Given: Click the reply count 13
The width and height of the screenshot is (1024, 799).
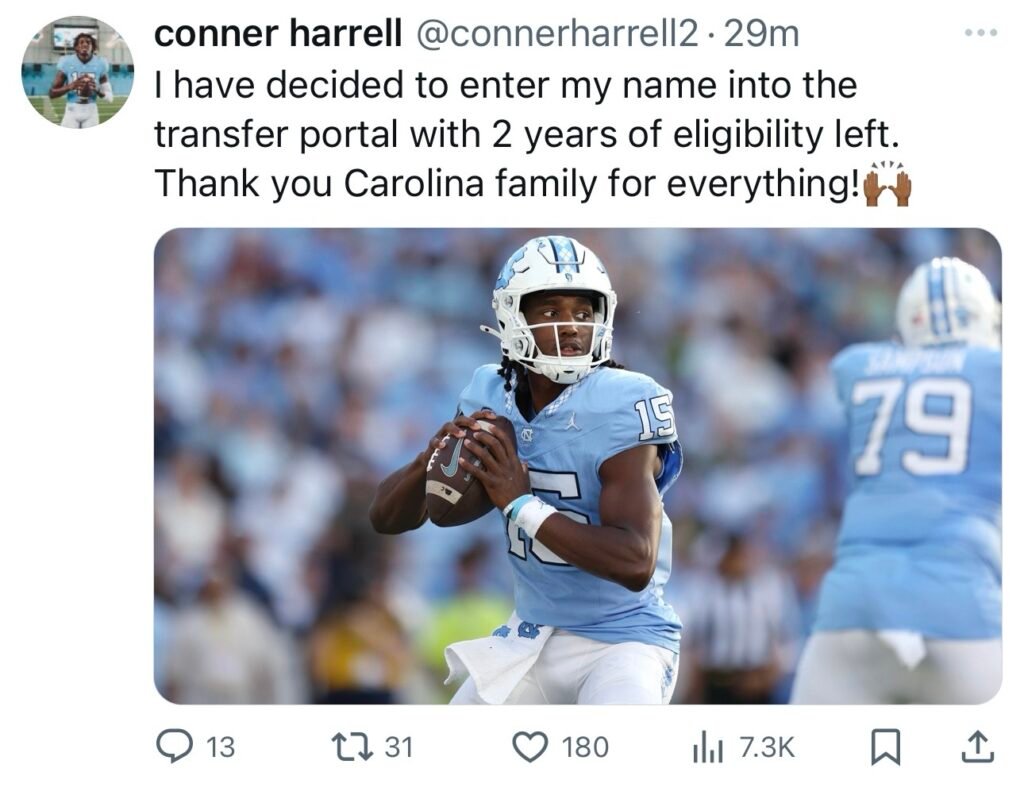Looking at the screenshot, I should point(220,747).
